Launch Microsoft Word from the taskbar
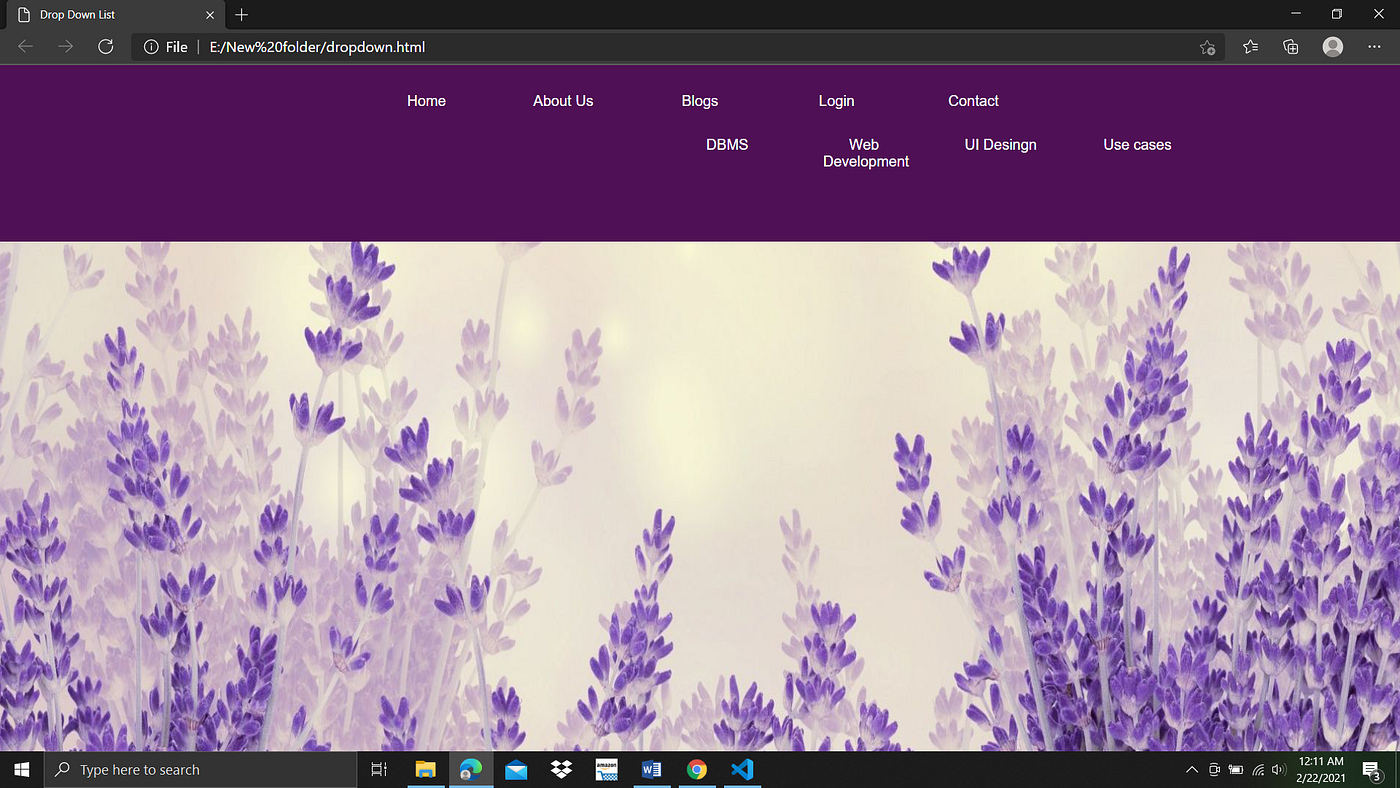Image resolution: width=1400 pixels, height=788 pixels. click(x=652, y=770)
